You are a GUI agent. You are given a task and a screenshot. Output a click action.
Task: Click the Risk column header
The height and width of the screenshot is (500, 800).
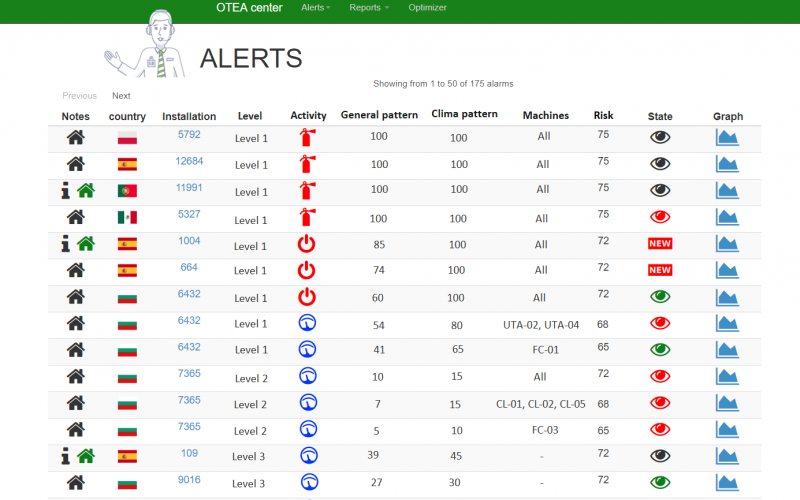click(x=603, y=115)
